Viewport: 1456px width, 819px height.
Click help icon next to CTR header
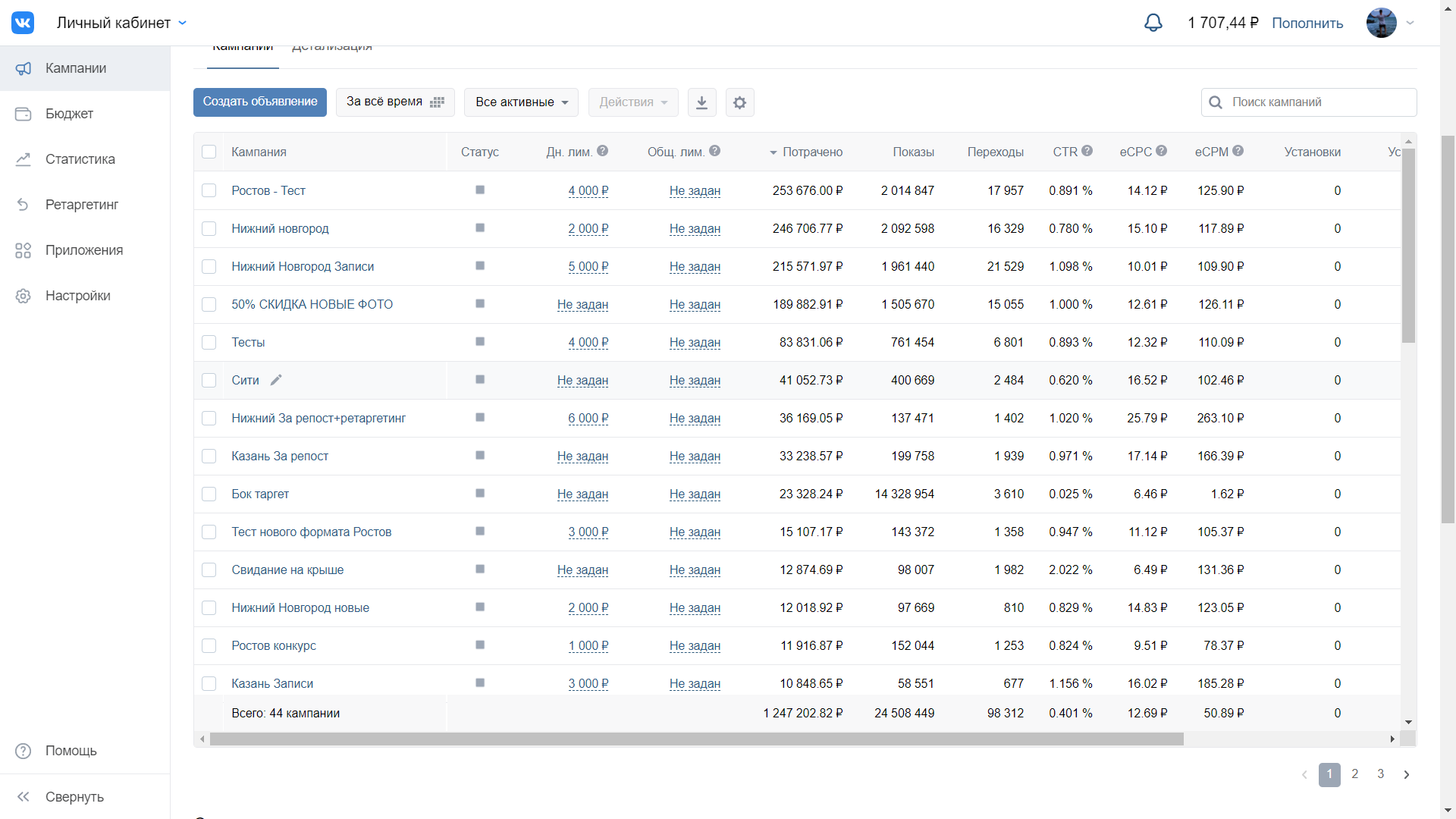[x=1087, y=151]
